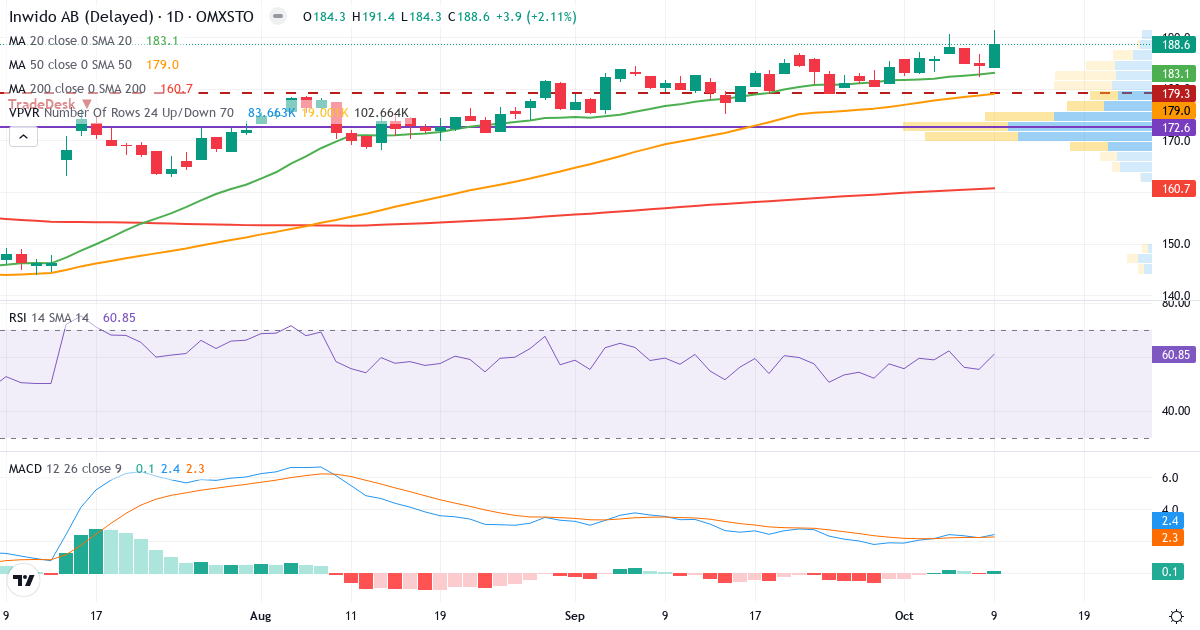Click the market status pill beside OMXSTO
The height and width of the screenshot is (630, 1200).
(278, 17)
